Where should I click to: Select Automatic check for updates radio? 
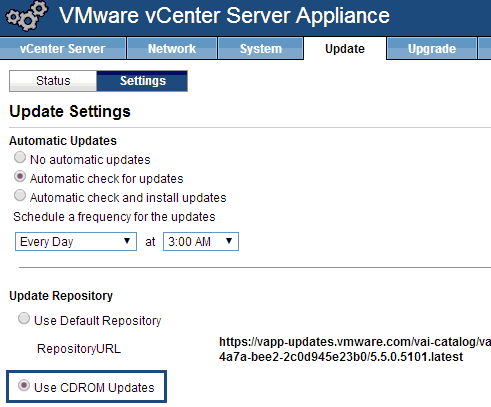(x=20, y=176)
